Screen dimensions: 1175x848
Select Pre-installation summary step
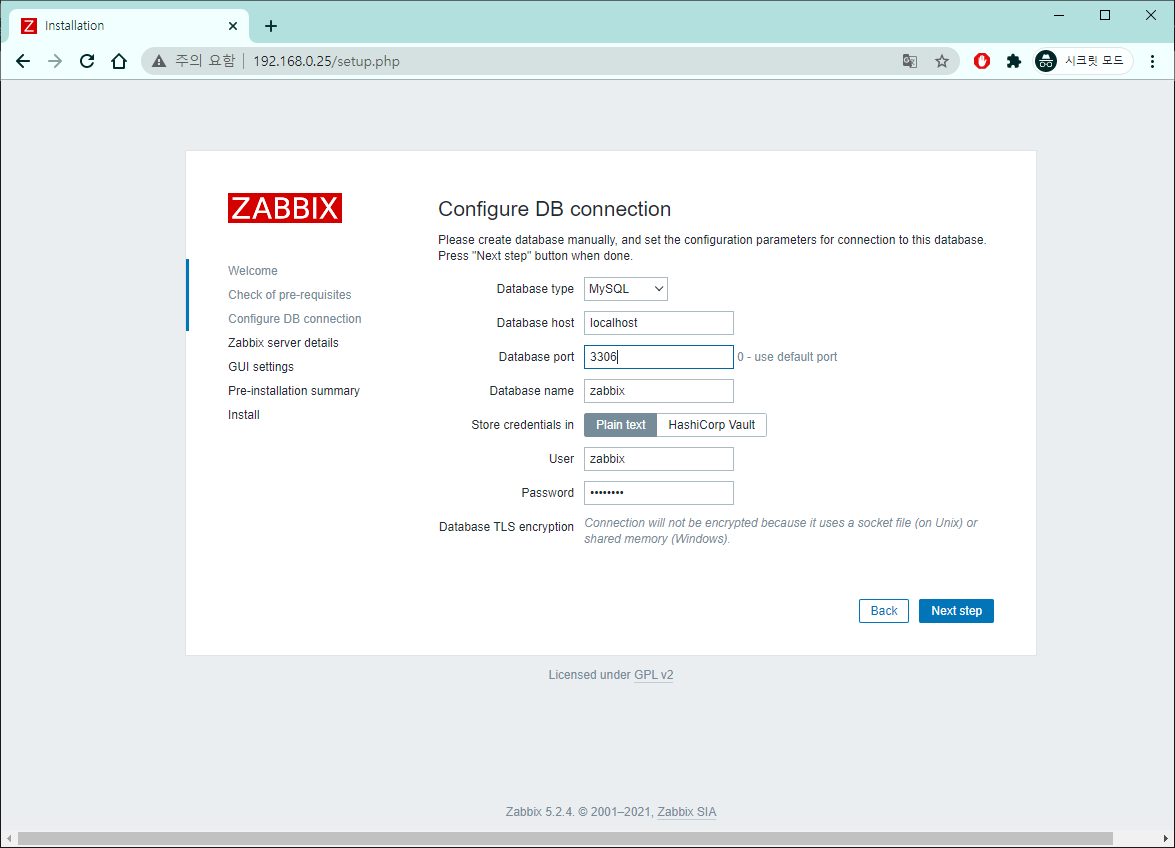294,391
